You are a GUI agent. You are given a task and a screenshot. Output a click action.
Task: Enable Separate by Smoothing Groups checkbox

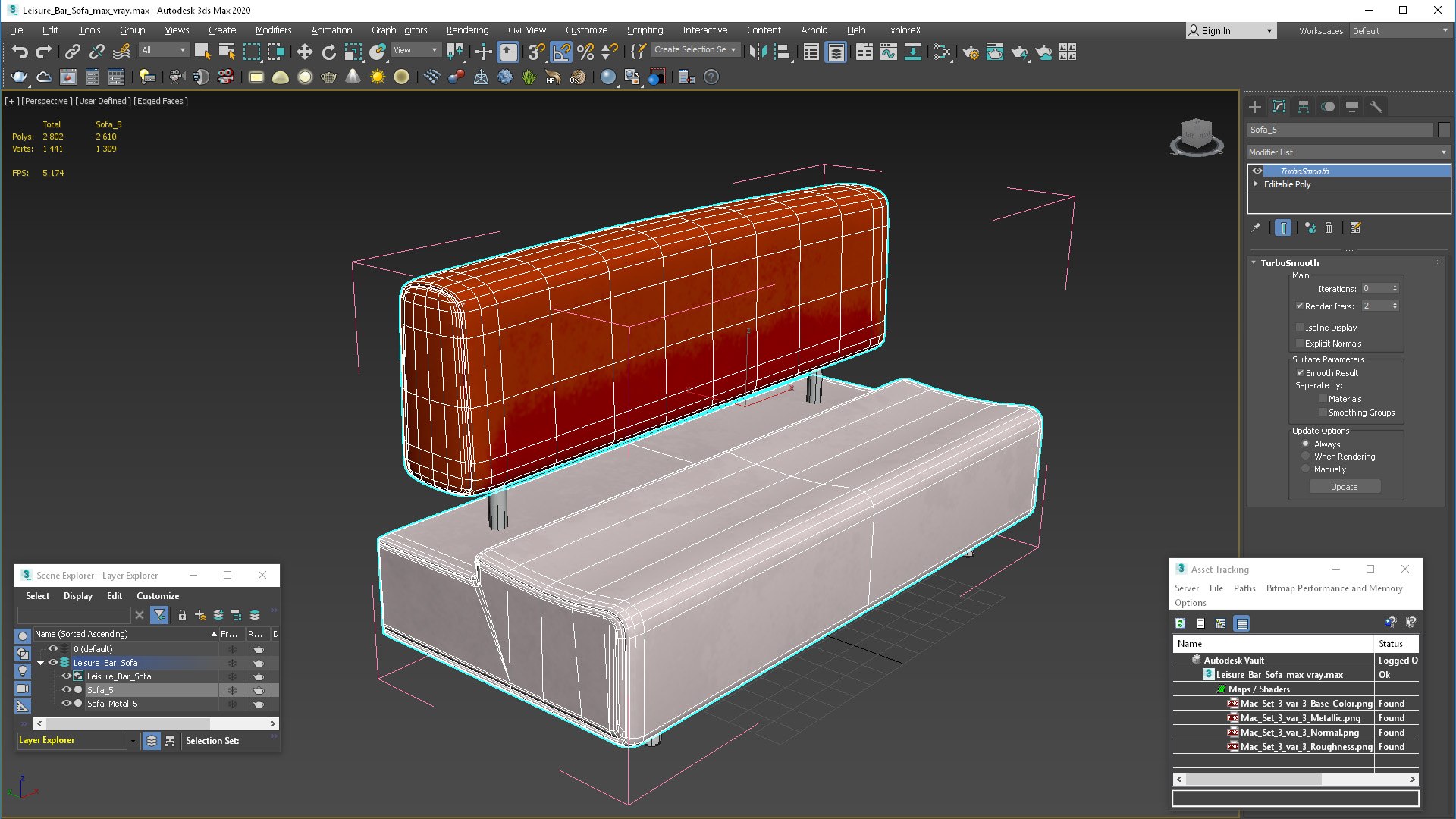(x=1323, y=413)
